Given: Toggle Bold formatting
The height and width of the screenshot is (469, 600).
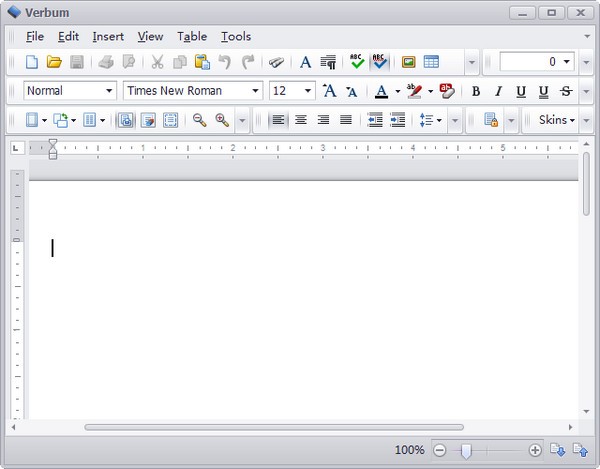Looking at the screenshot, I should (x=476, y=91).
